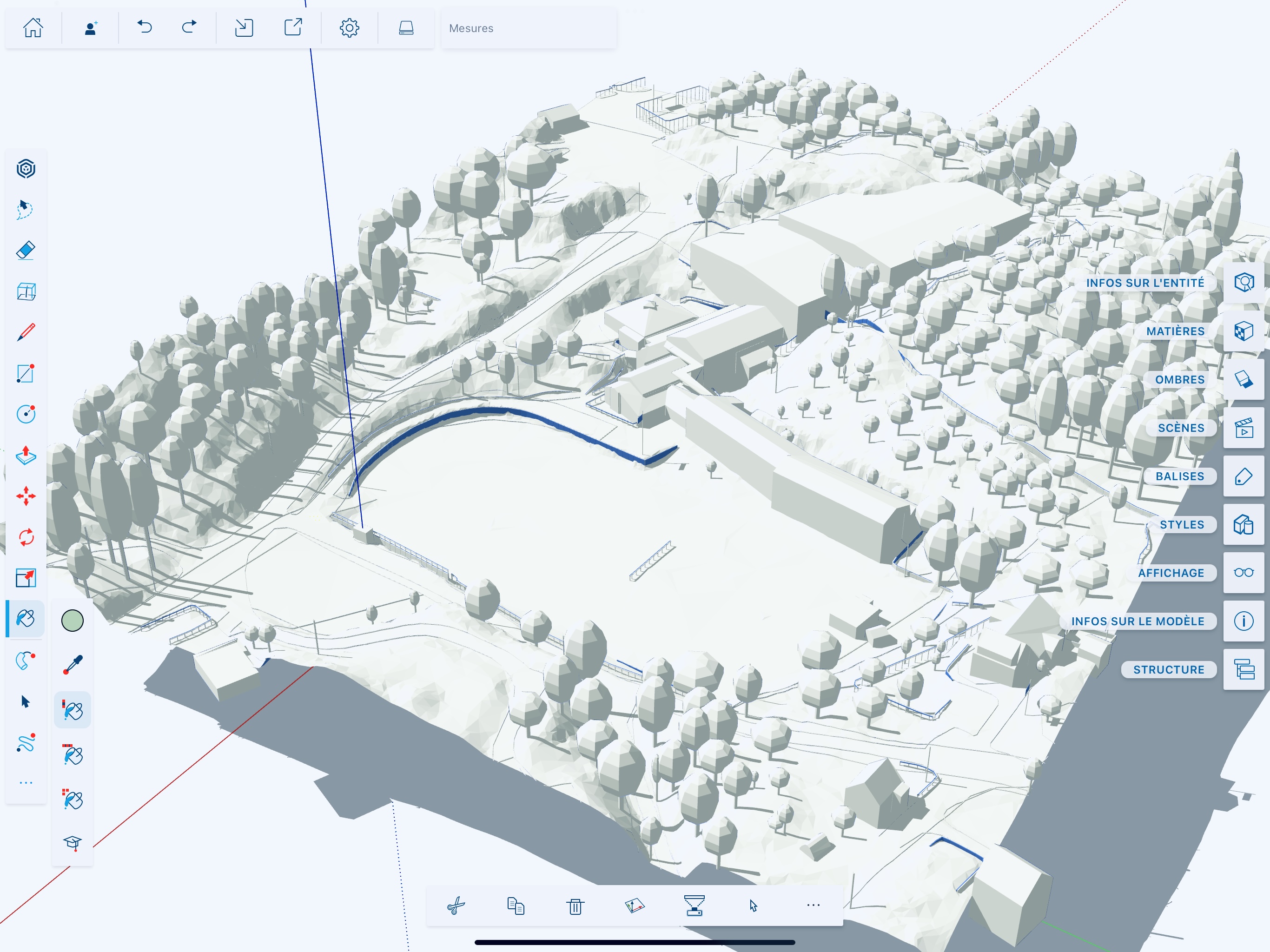Open the Ombres panel
1270x952 pixels.
pyautogui.click(x=1243, y=379)
